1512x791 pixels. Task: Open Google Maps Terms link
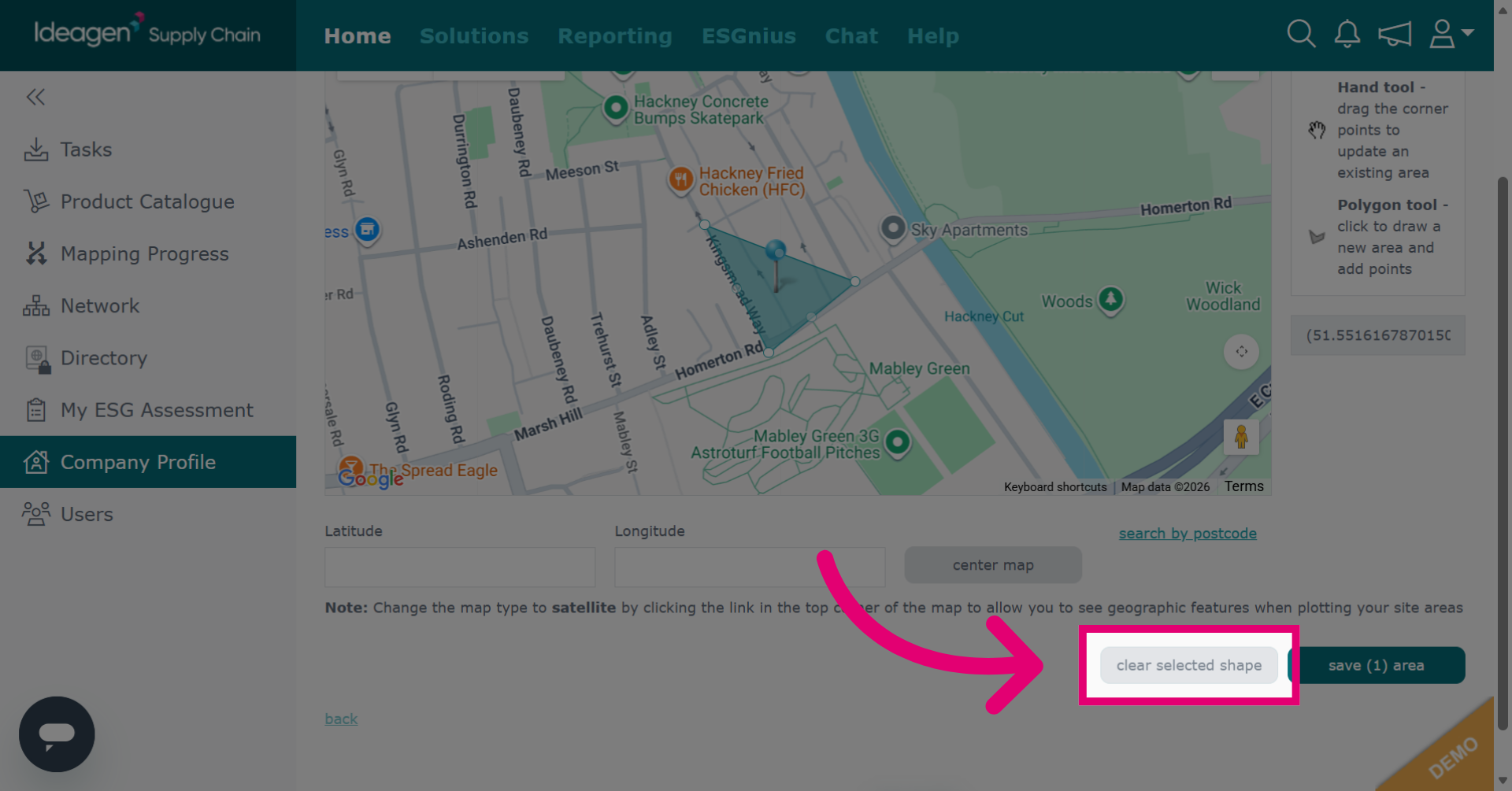pos(1243,486)
